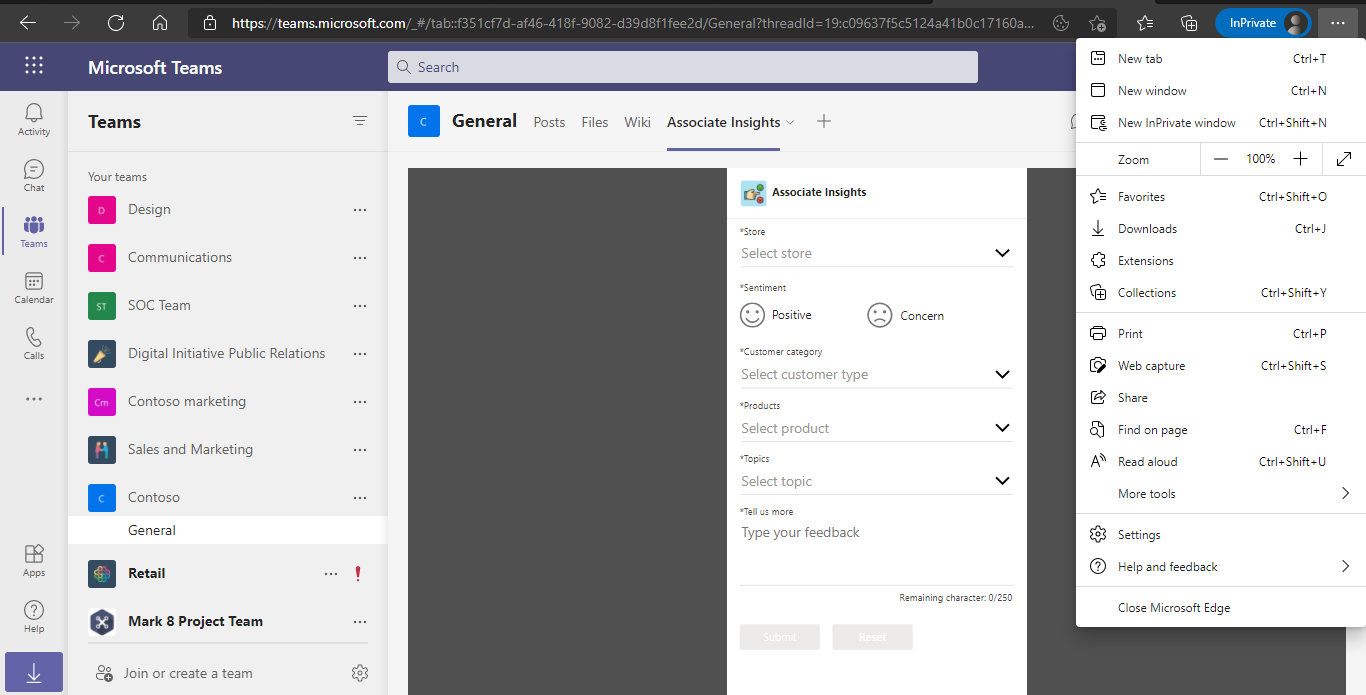Open Chat in the Teams sidebar
The height and width of the screenshot is (695, 1366).
coord(34,175)
